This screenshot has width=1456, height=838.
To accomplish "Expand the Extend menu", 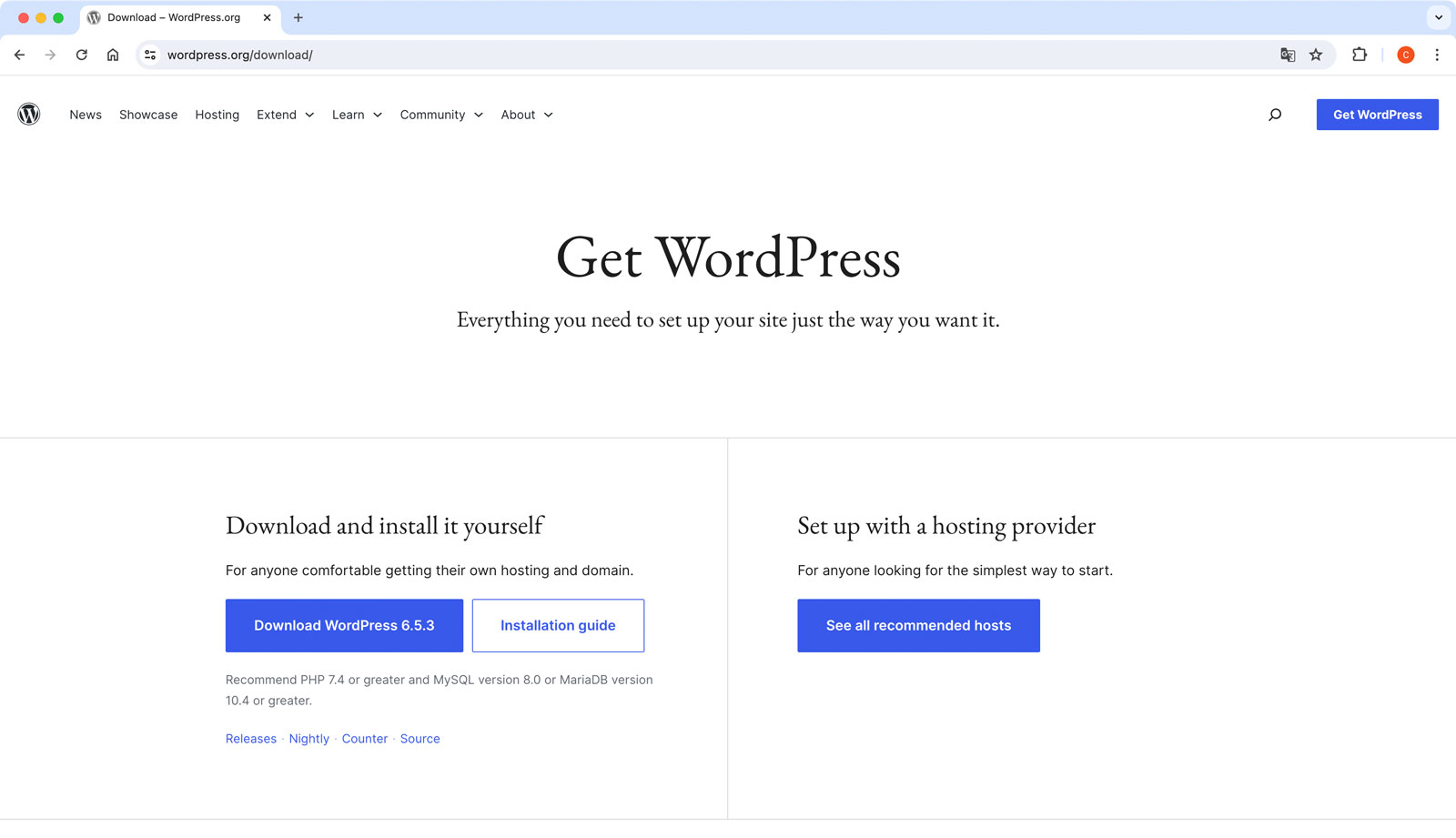I will click(286, 115).
